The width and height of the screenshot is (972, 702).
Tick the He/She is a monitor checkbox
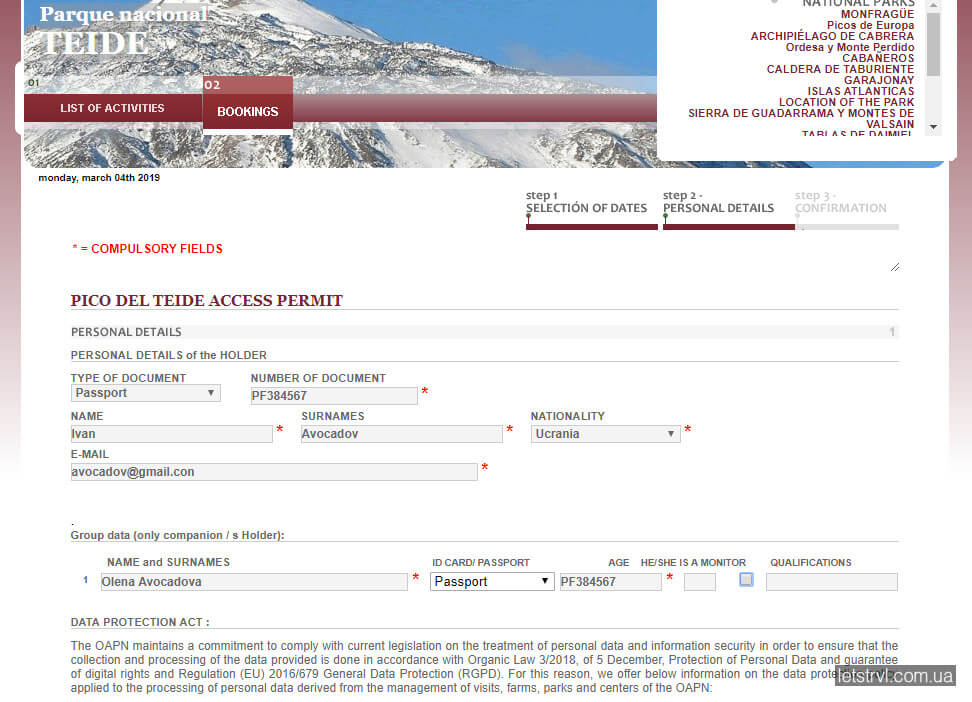tap(746, 579)
